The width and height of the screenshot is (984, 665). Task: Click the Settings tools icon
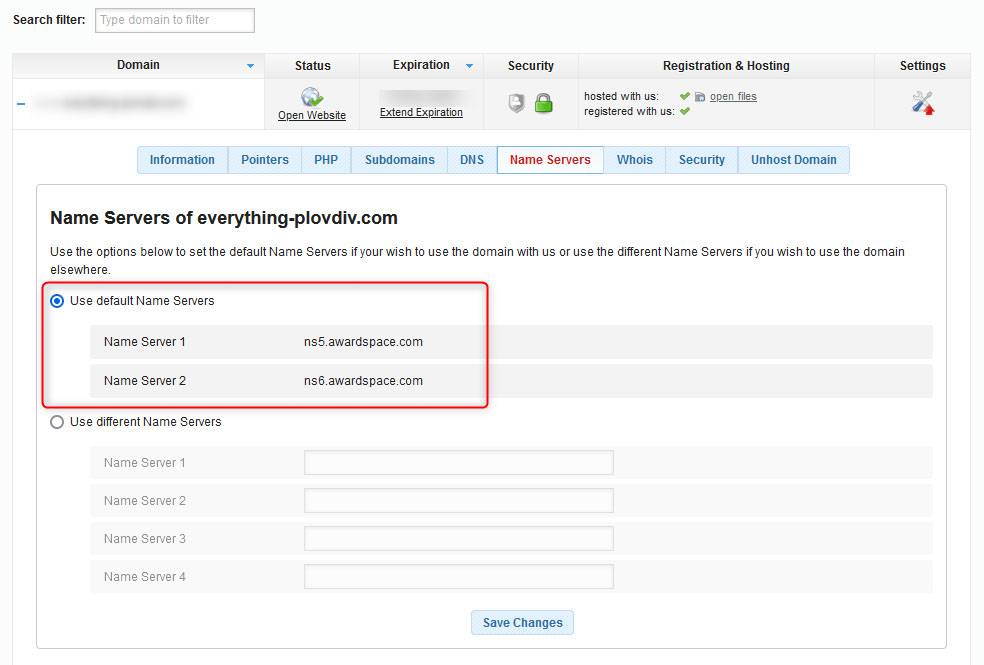[x=922, y=103]
